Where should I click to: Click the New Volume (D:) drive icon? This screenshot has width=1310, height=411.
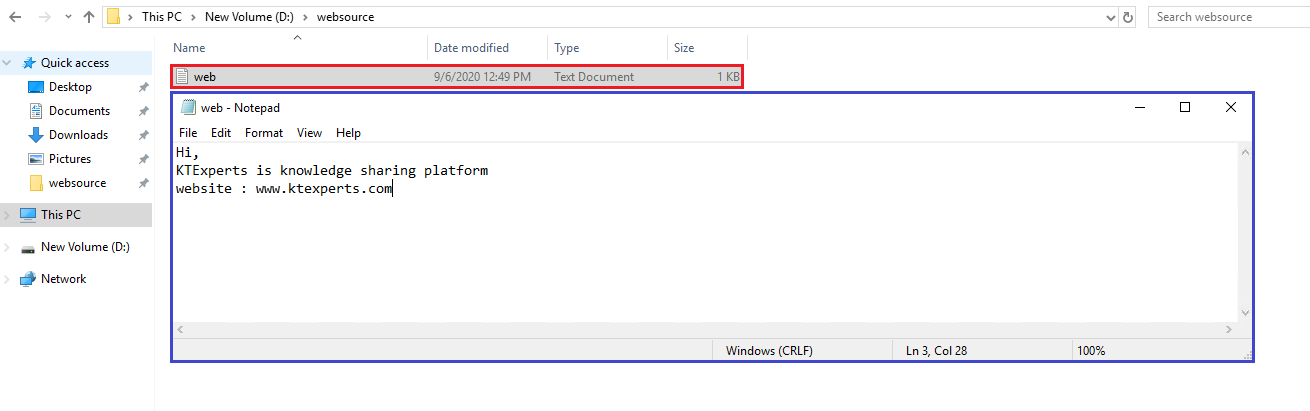point(28,248)
